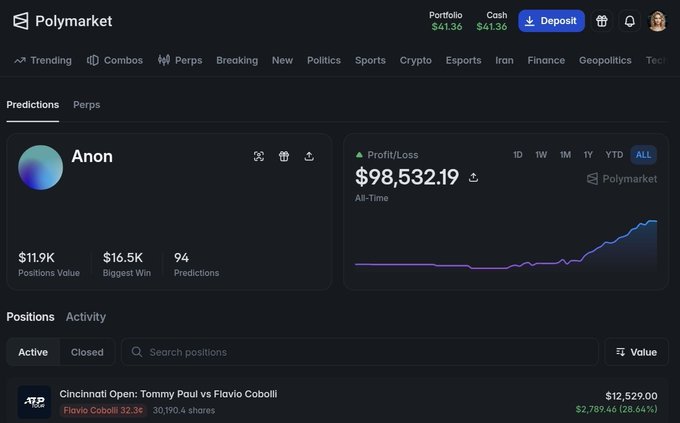Open the notifications bell
This screenshot has width=680, height=423.
point(630,21)
